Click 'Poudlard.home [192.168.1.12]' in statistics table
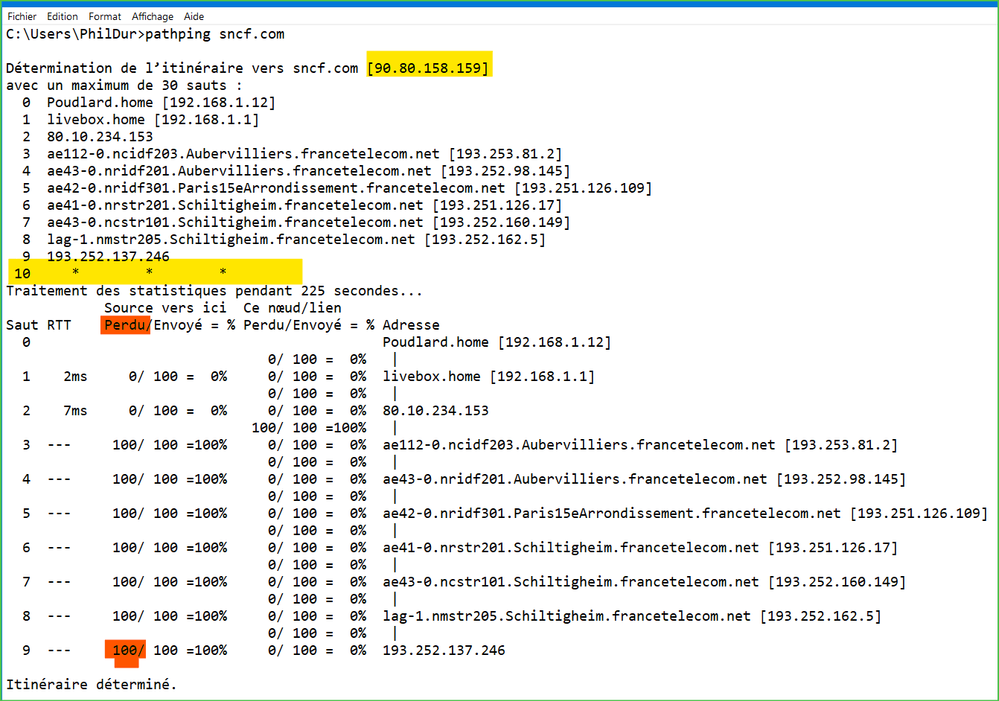Image resolution: width=999 pixels, height=701 pixels. 496,343
